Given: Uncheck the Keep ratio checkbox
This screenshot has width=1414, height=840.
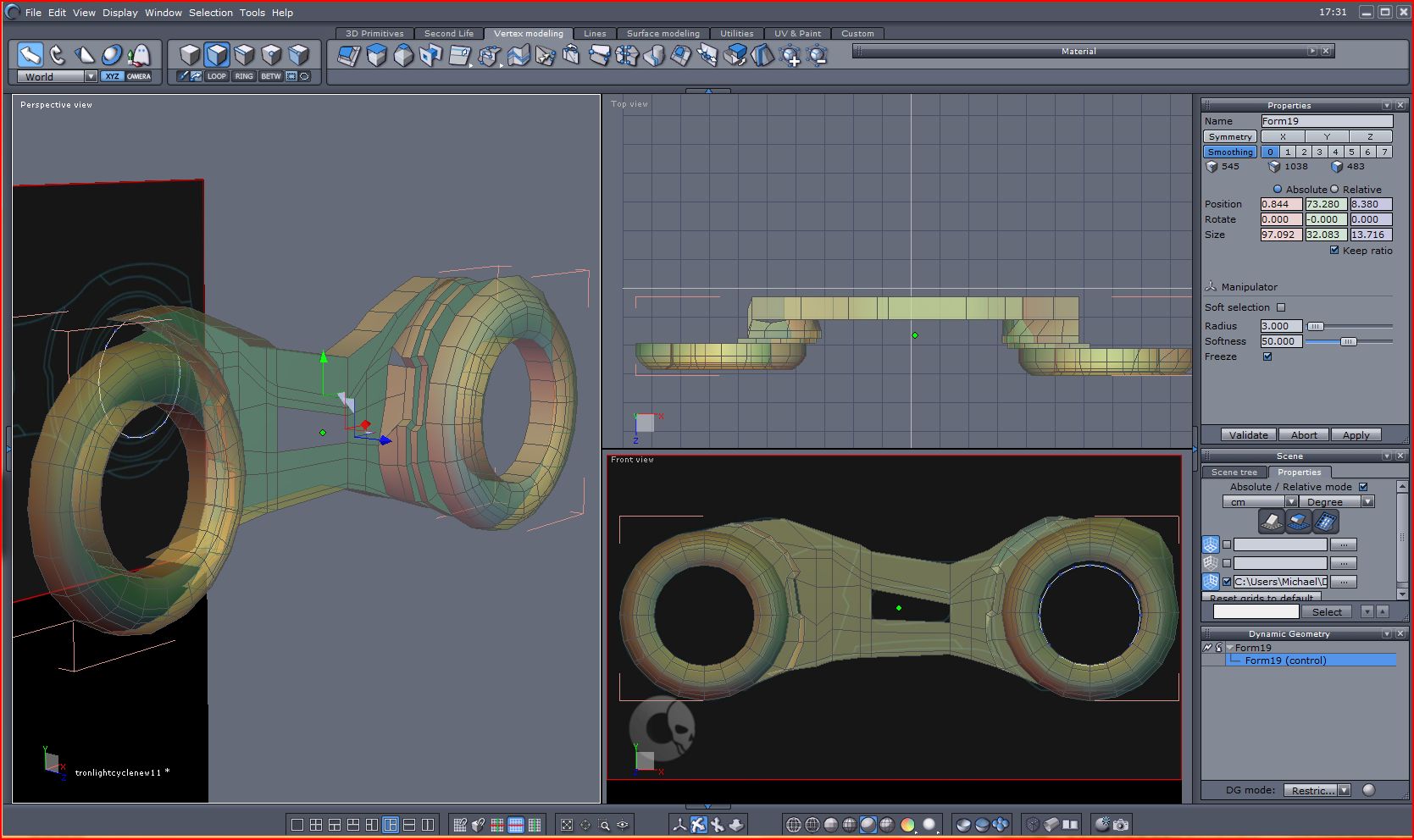Looking at the screenshot, I should pos(1334,251).
